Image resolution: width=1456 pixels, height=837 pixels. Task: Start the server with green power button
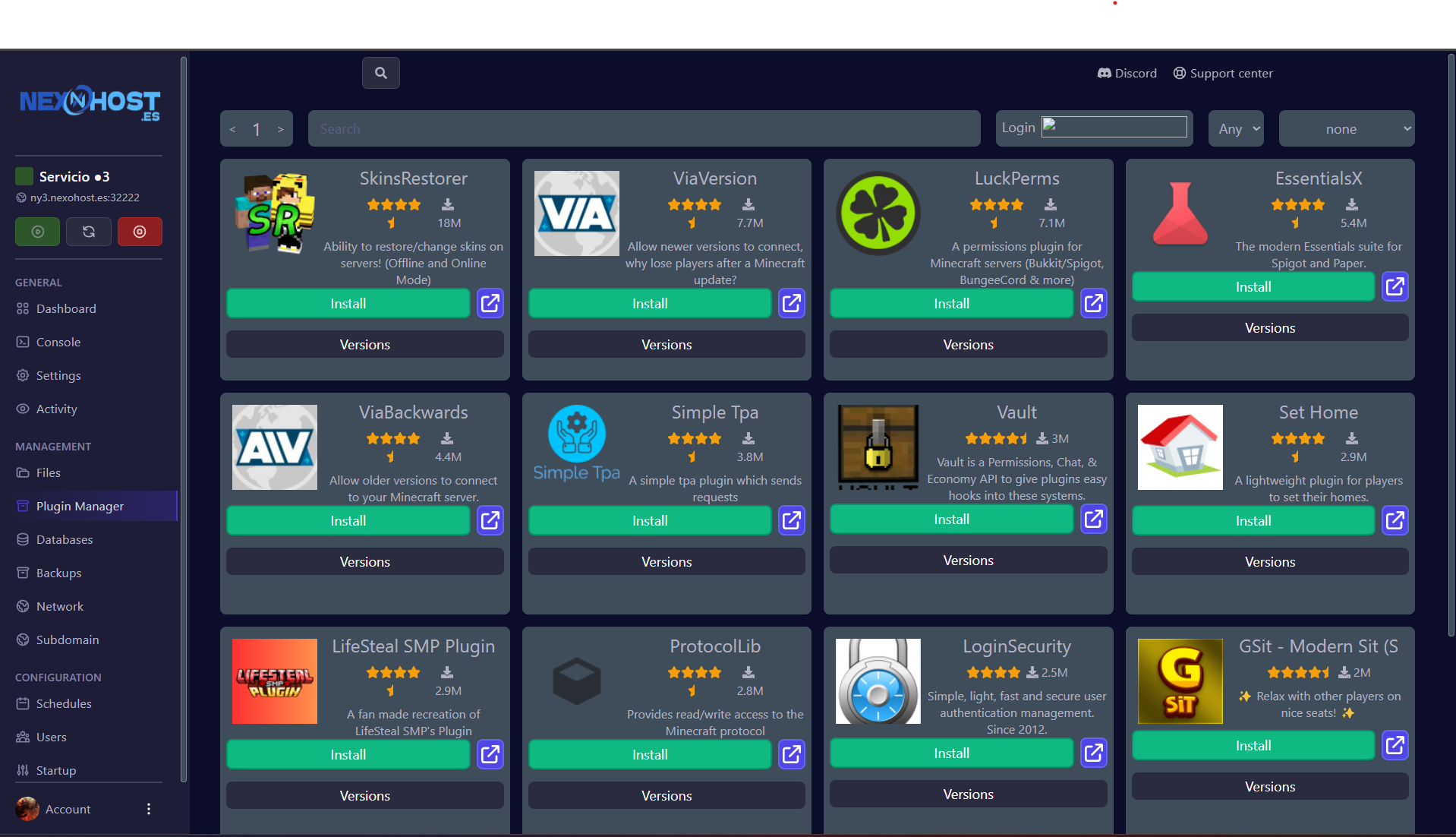pyautogui.click(x=37, y=232)
